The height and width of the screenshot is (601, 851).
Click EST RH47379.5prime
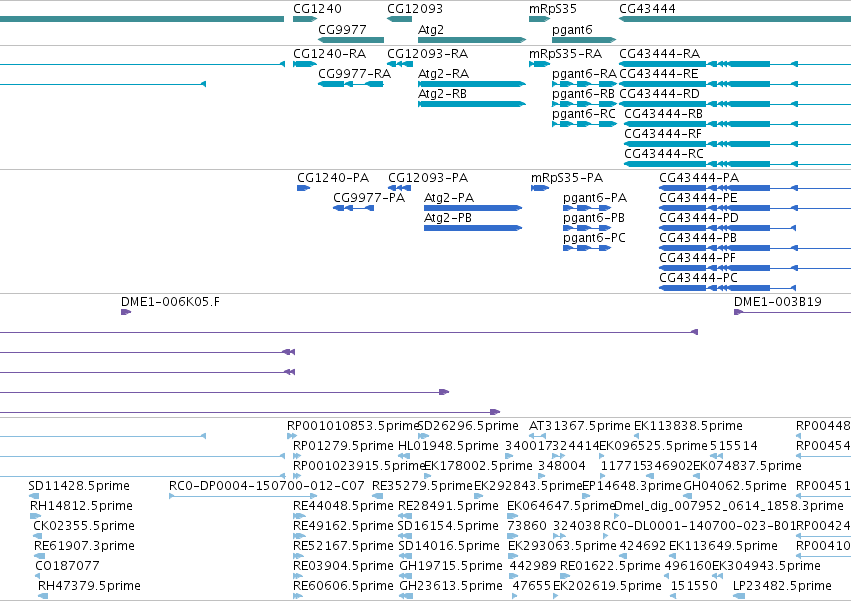90,586
